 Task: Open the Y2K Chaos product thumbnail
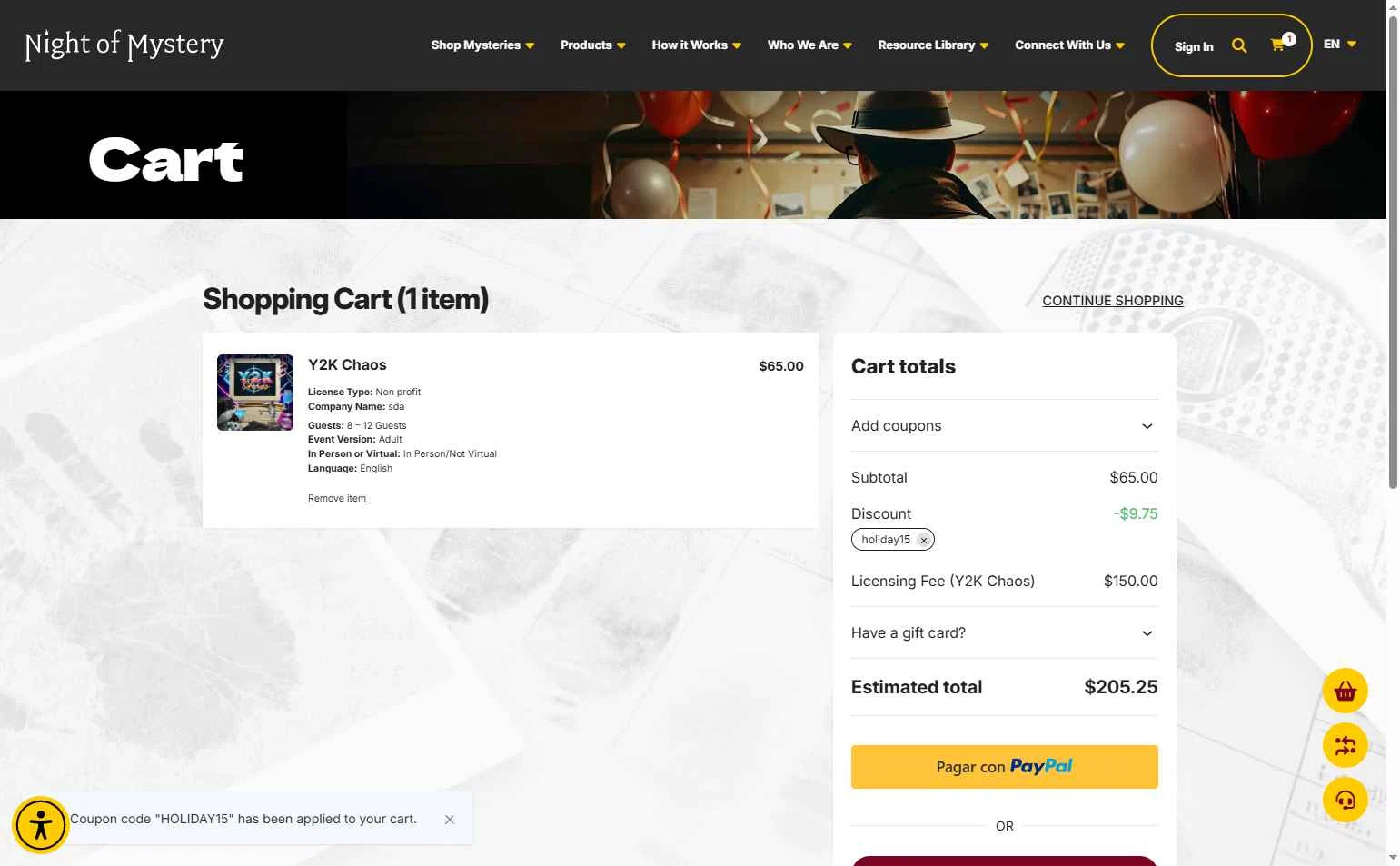pyautogui.click(x=255, y=393)
